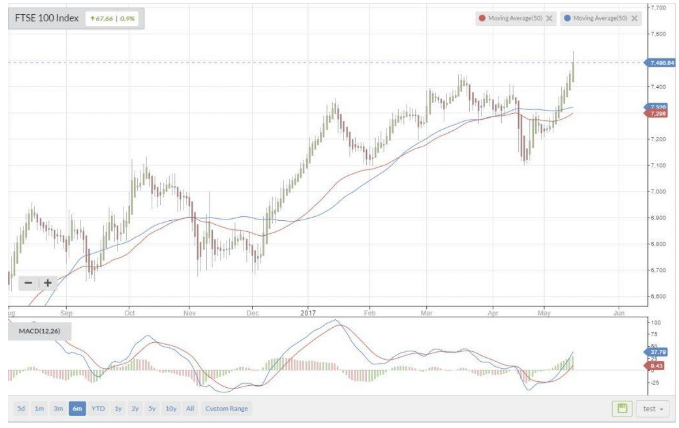Screen dimensions: 679x428
Task: Click the 7,238 red moving average marker
Action: point(657,113)
